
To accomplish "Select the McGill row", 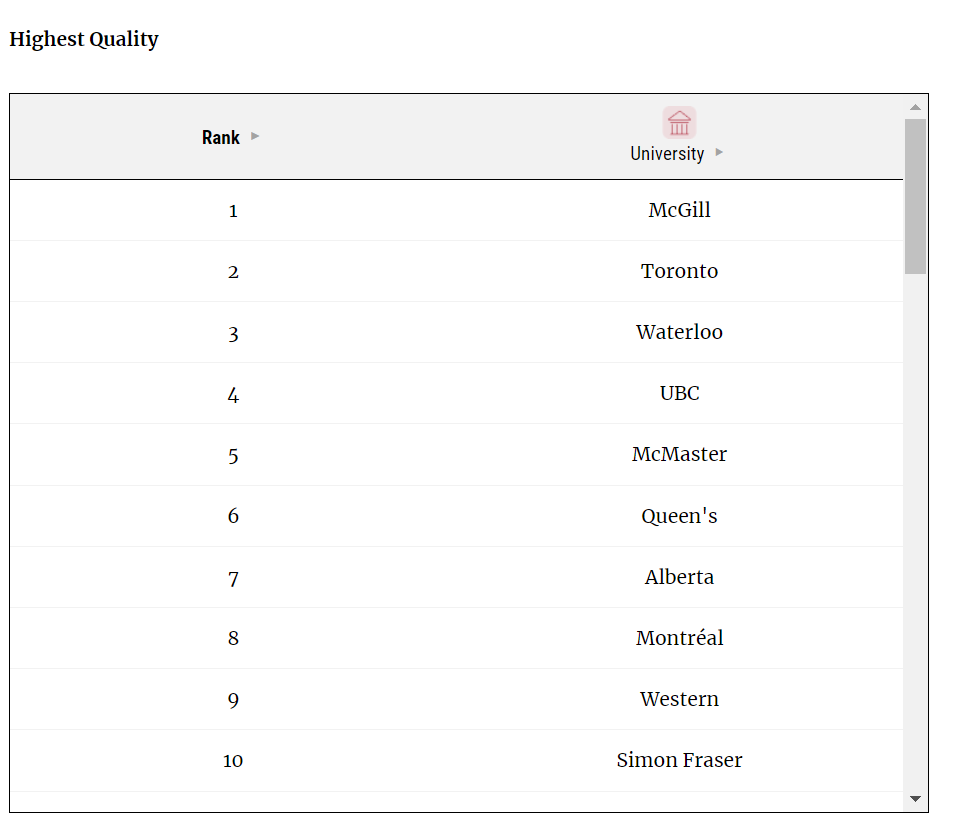I will coord(456,210).
